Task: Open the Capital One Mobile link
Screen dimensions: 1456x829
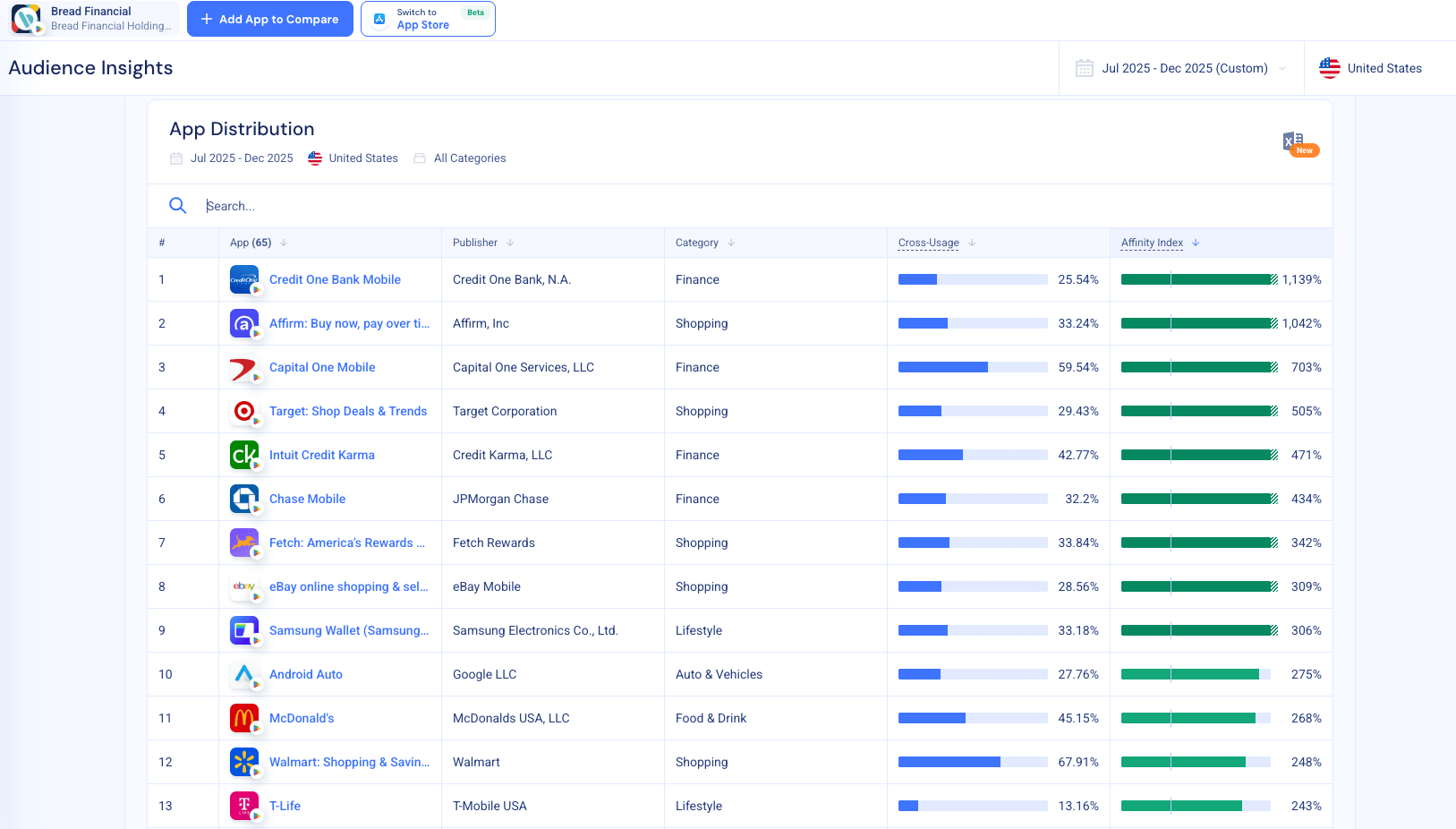Action: click(x=322, y=367)
